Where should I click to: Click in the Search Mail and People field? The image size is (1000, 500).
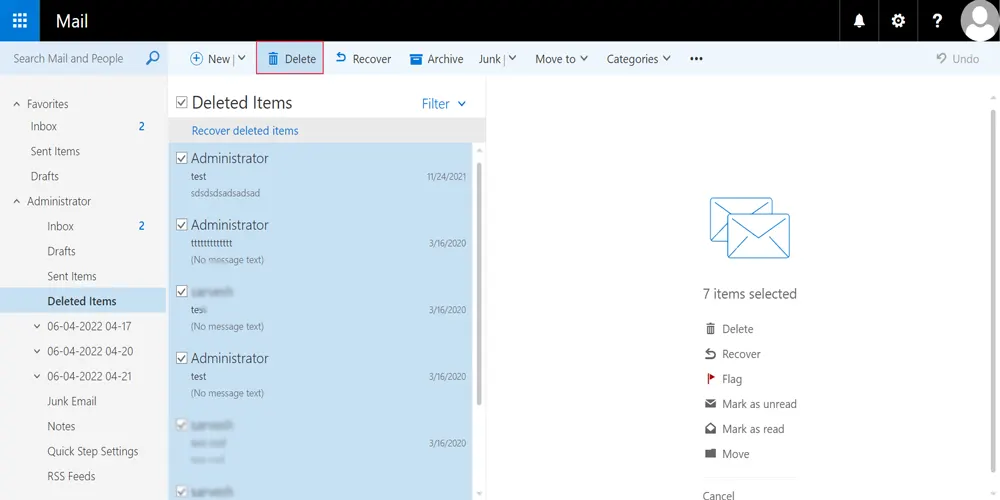pos(70,58)
